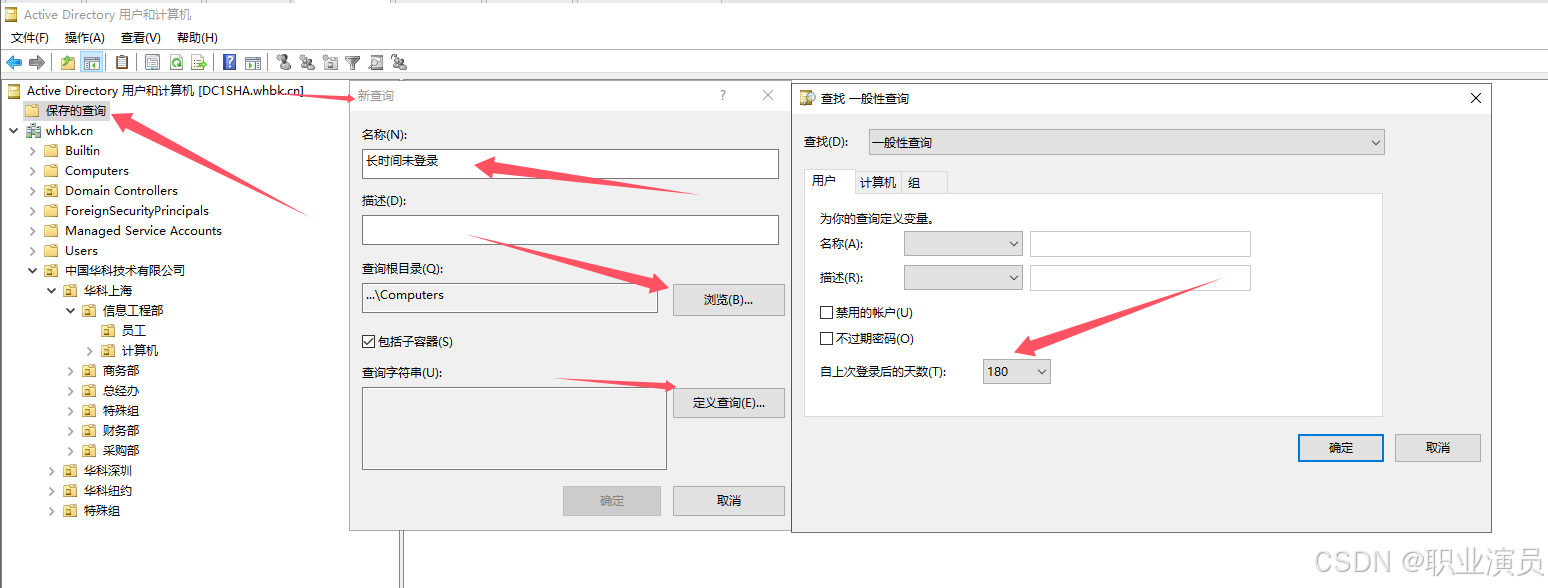Click the Help question mark icon
The height and width of the screenshot is (588, 1548).
pyautogui.click(x=230, y=62)
